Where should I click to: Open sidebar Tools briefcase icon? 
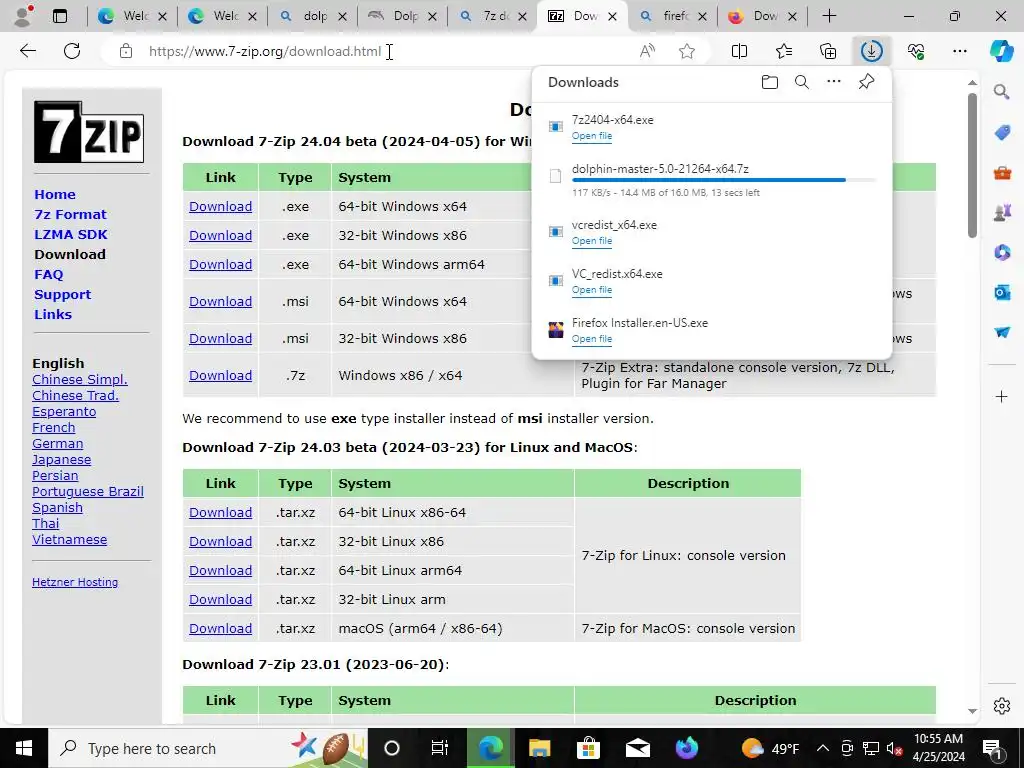click(x=1002, y=173)
